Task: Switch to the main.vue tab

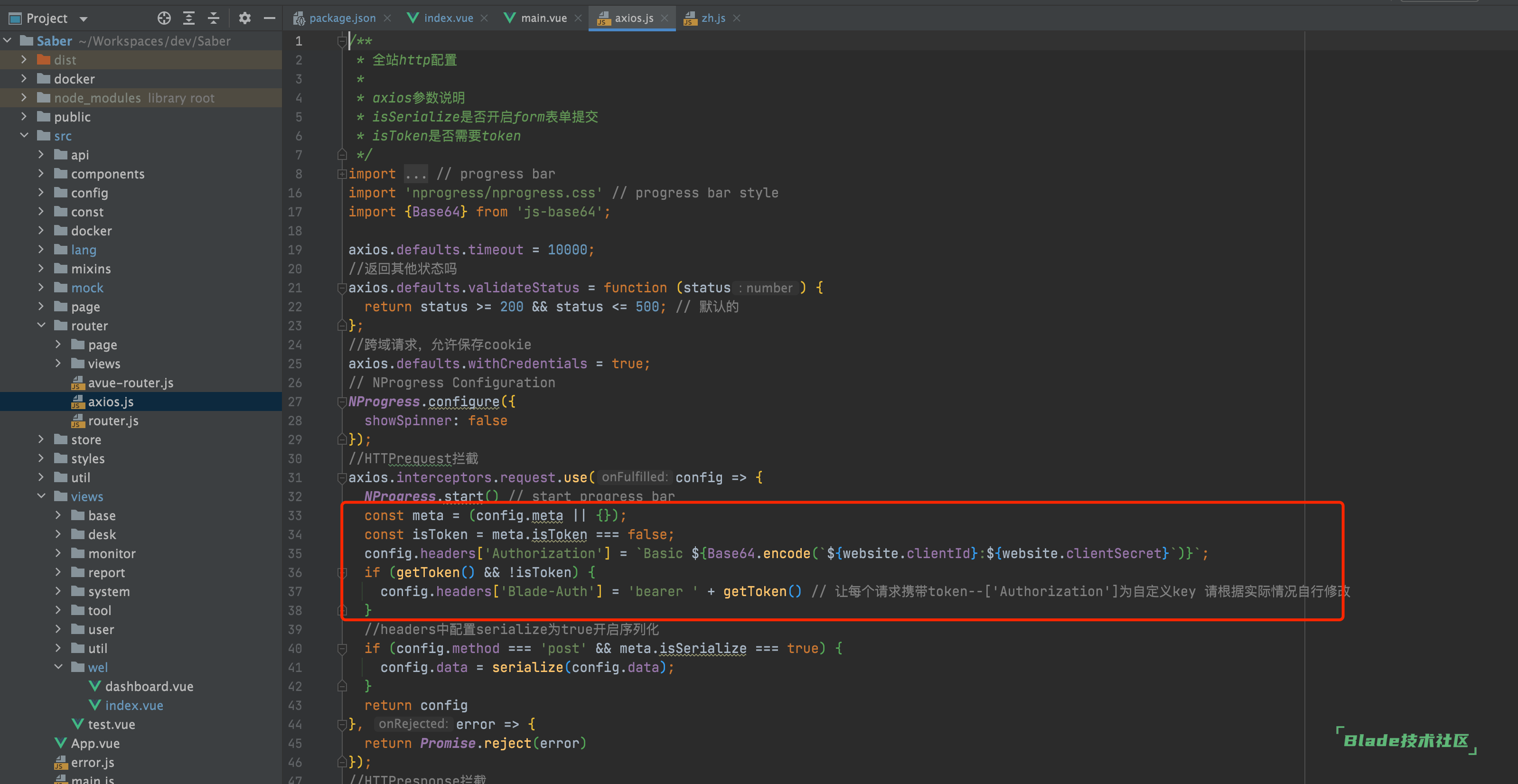Action: click(x=543, y=18)
